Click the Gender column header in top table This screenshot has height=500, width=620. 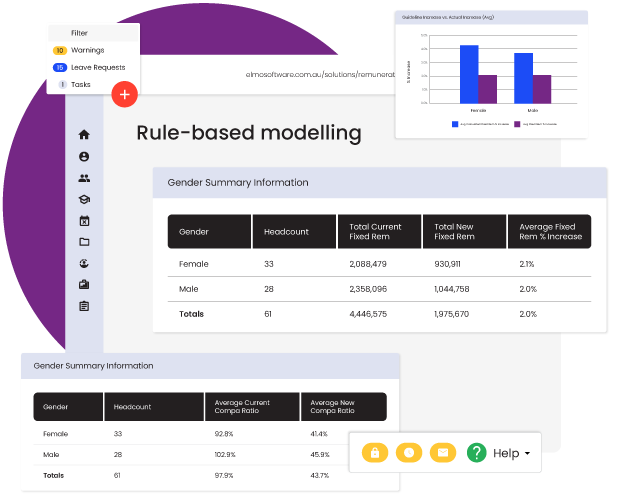(x=209, y=232)
